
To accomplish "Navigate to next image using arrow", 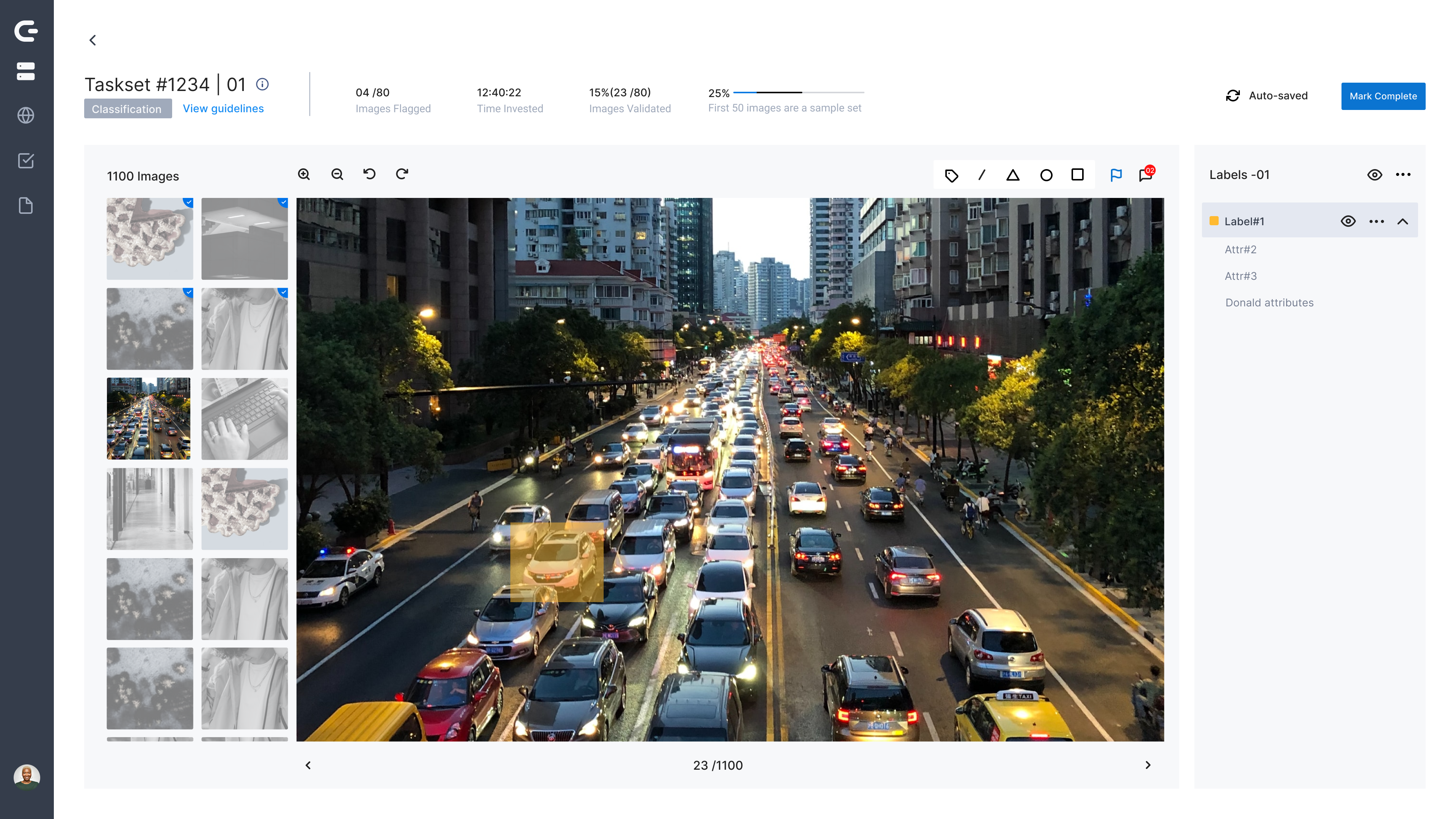I will (x=1148, y=765).
